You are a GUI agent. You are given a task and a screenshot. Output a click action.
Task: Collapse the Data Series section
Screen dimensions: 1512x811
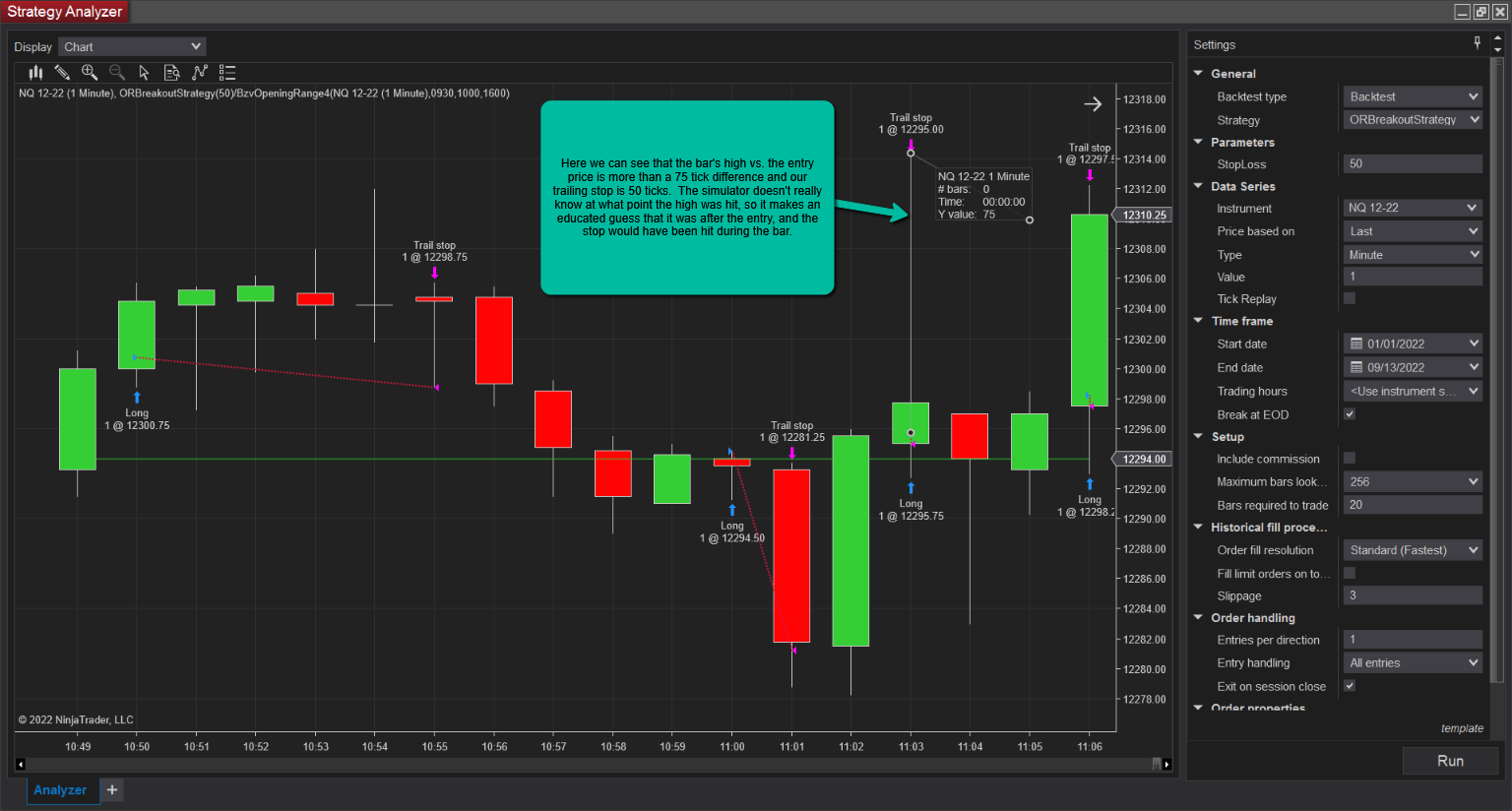[x=1198, y=186]
